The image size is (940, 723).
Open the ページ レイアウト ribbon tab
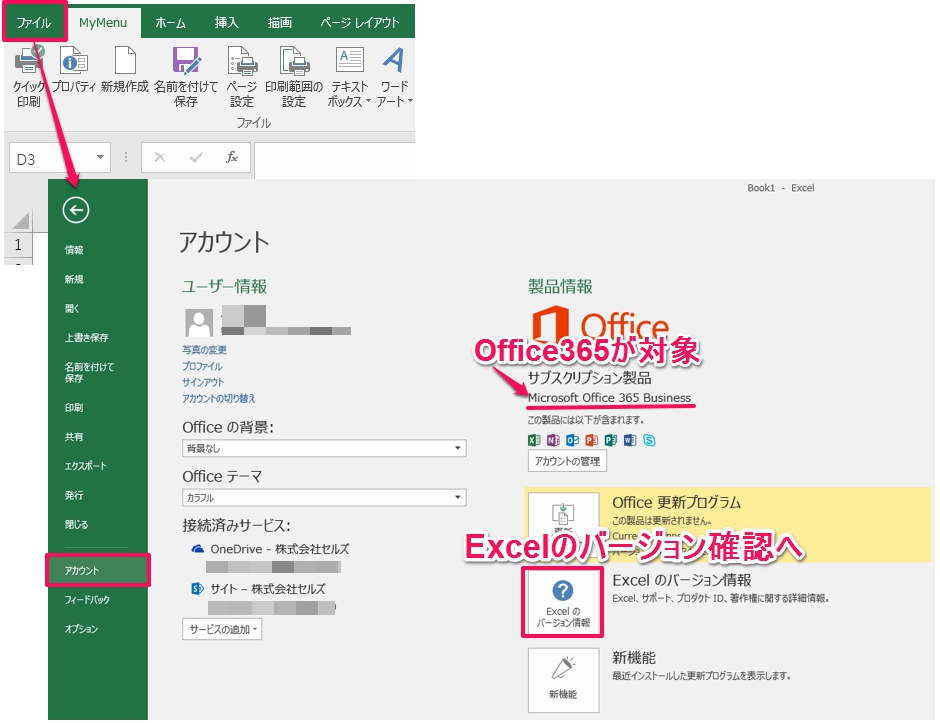tap(359, 23)
